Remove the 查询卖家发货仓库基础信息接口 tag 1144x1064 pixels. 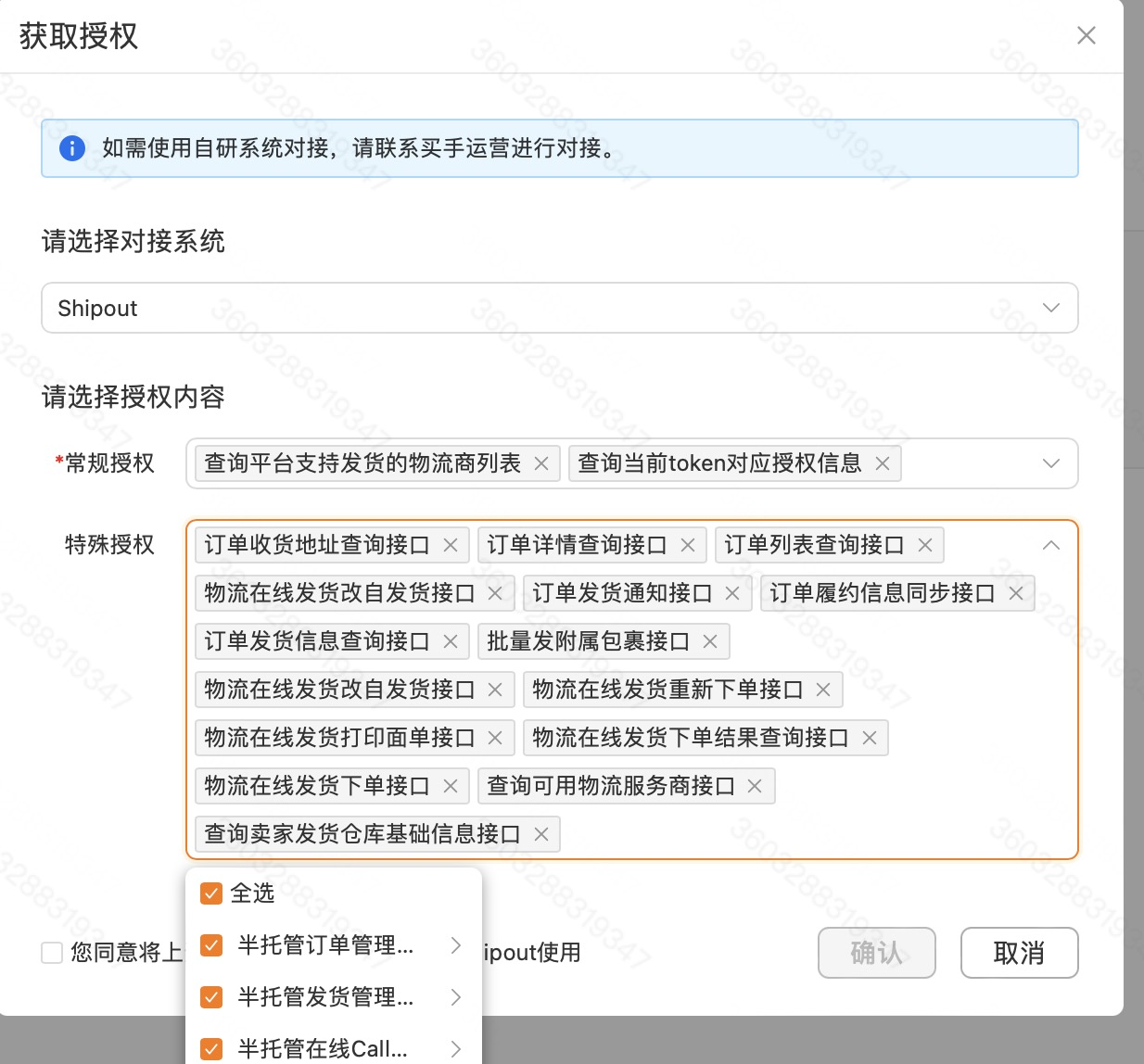(541, 834)
